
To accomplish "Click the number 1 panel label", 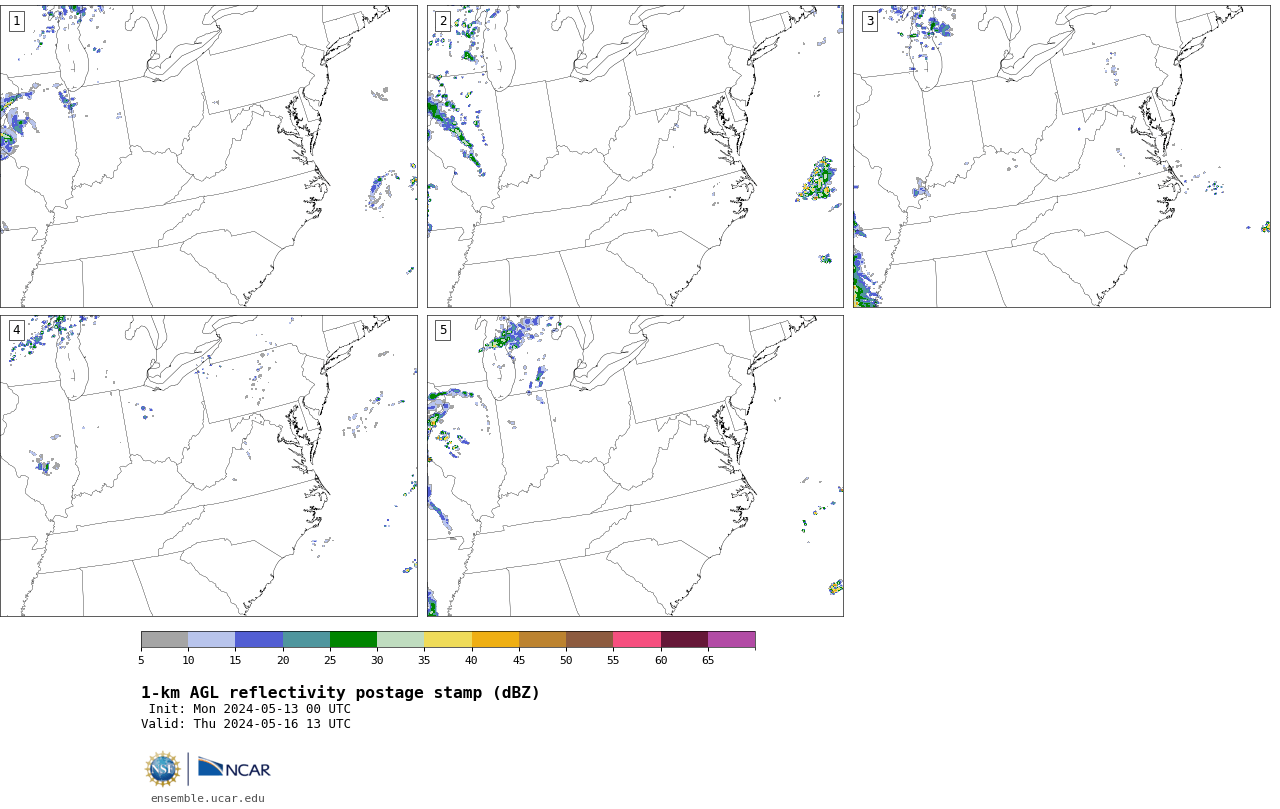I will click(x=16, y=21).
